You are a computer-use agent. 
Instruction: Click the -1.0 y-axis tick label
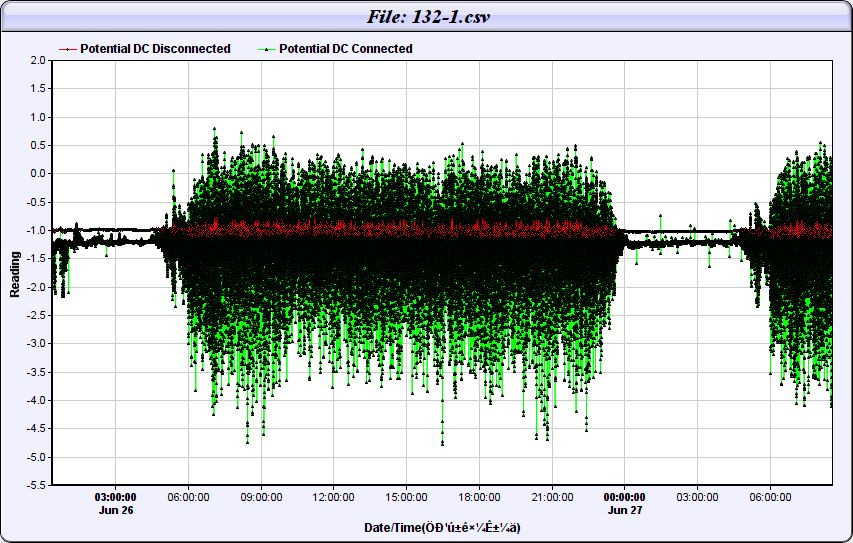tap(37, 231)
